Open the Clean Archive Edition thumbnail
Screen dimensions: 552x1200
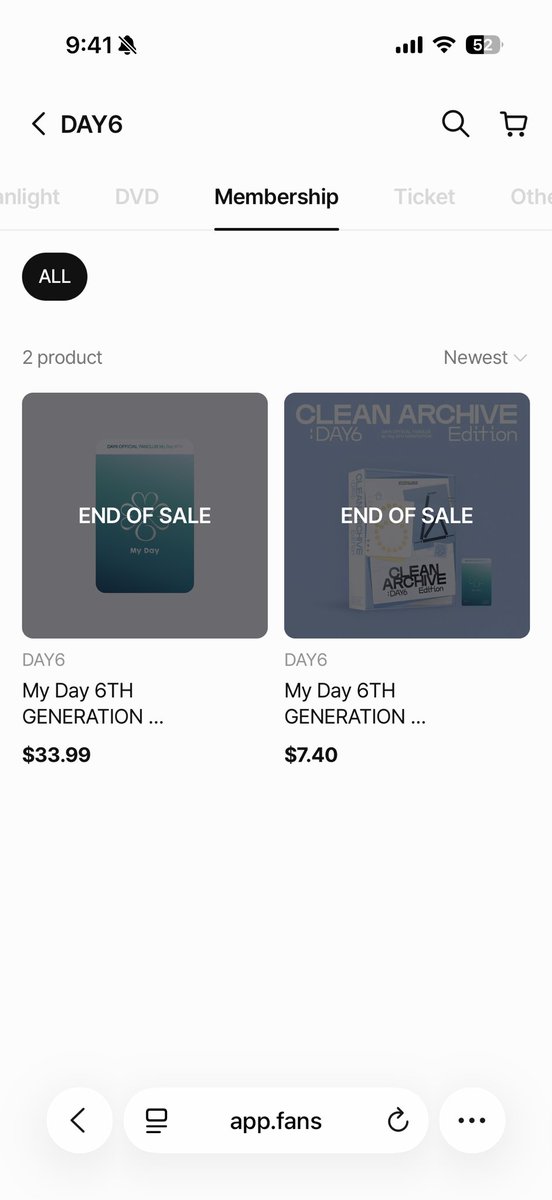(x=407, y=515)
